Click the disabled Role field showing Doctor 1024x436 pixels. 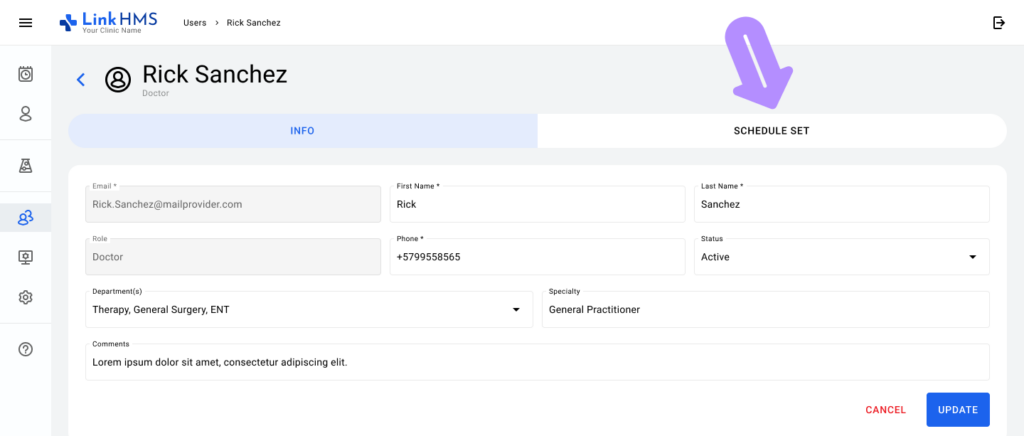(x=233, y=257)
